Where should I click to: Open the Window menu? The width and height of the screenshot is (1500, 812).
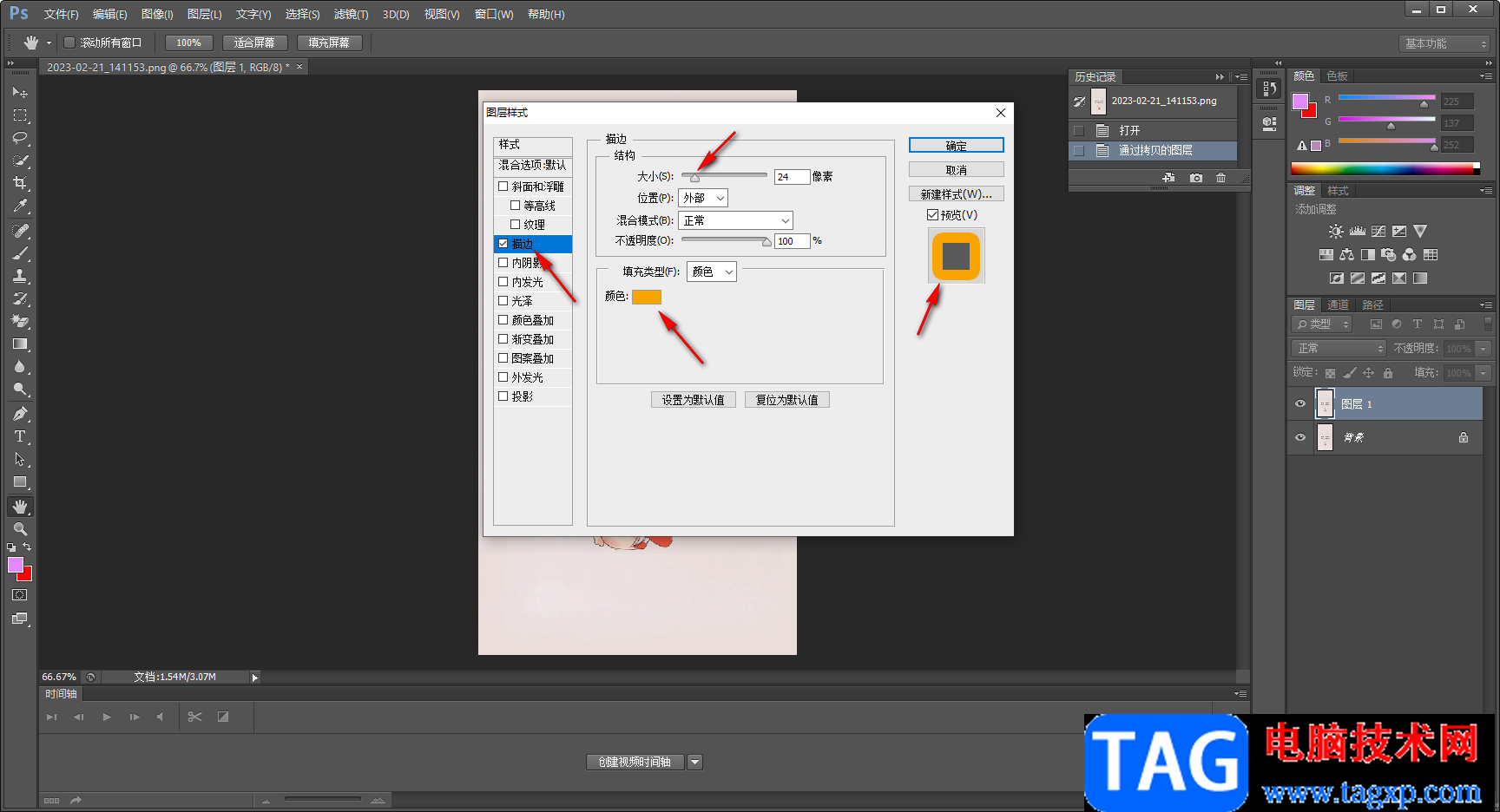[x=494, y=14]
